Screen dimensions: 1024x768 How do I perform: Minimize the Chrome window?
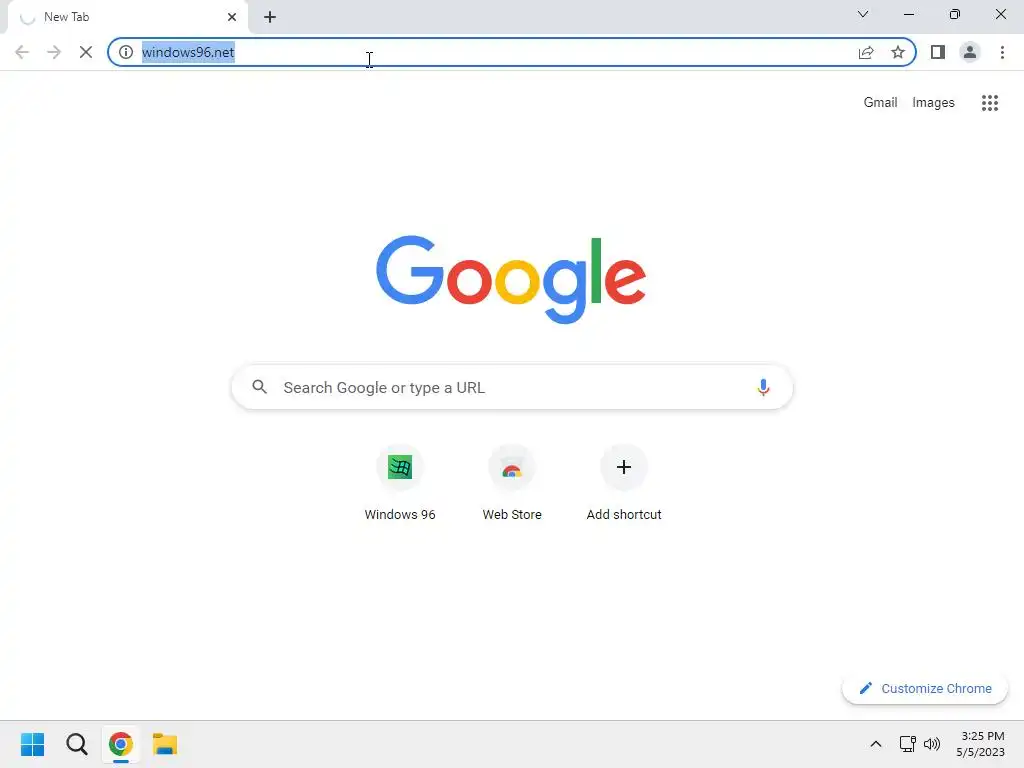pos(908,14)
